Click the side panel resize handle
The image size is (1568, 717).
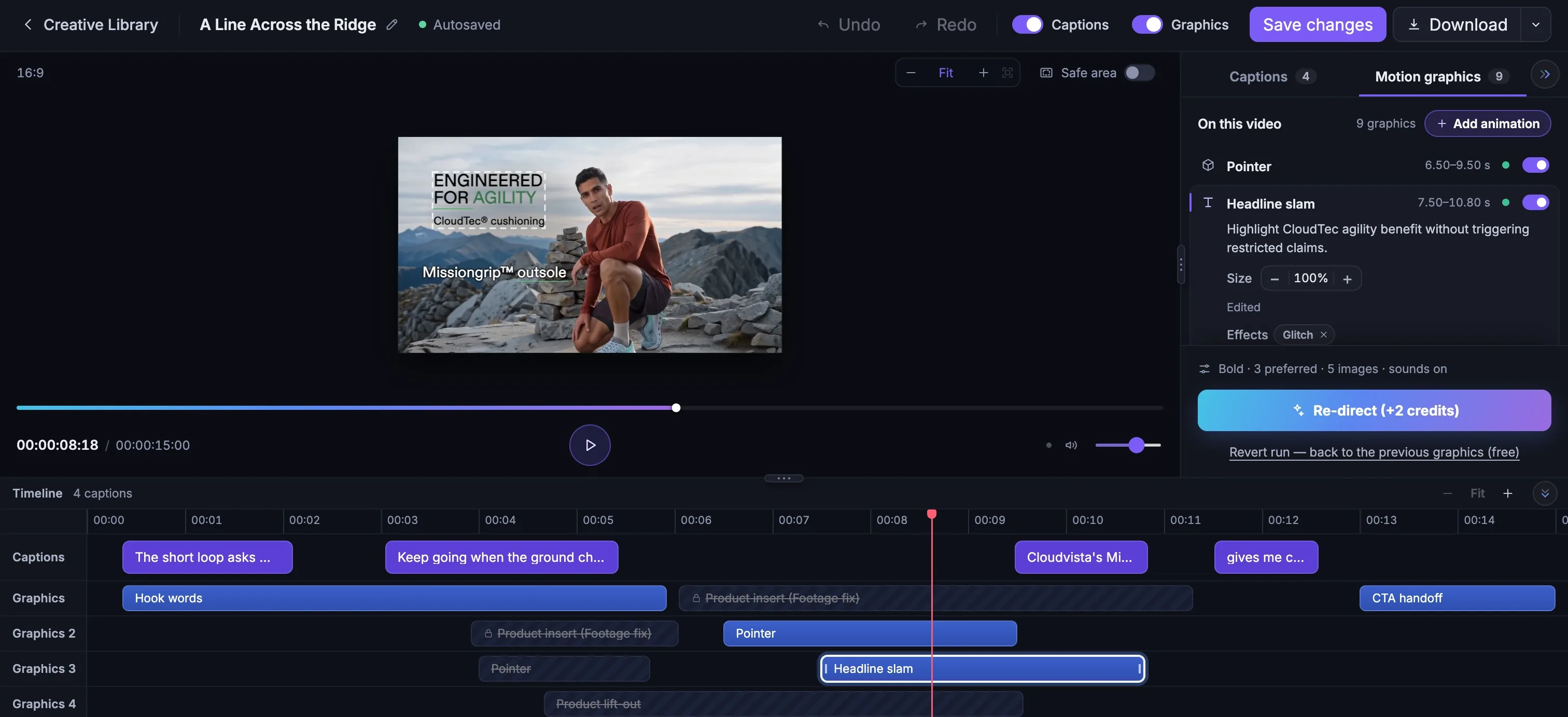(1180, 265)
